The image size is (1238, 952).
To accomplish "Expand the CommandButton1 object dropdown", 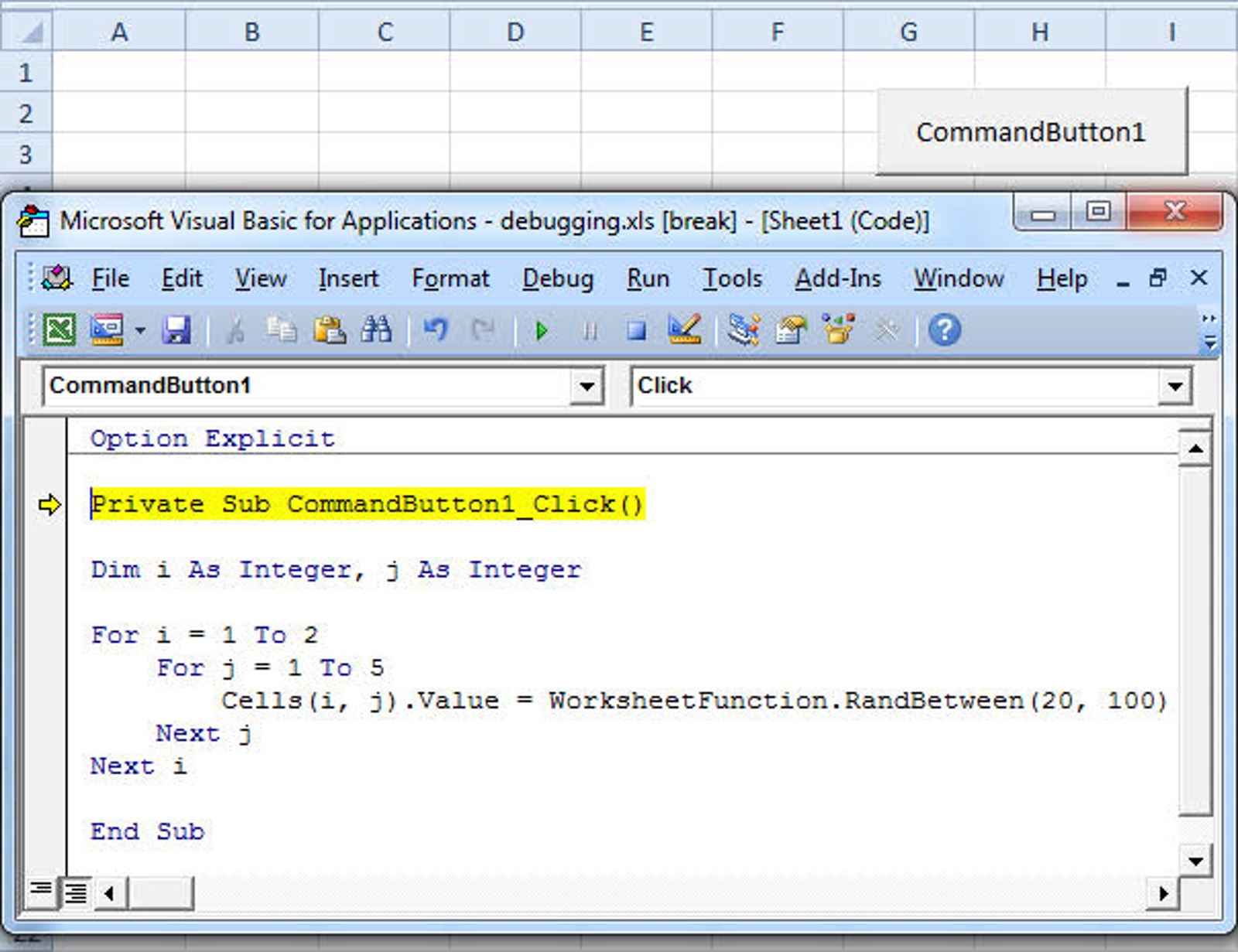I will (x=587, y=386).
